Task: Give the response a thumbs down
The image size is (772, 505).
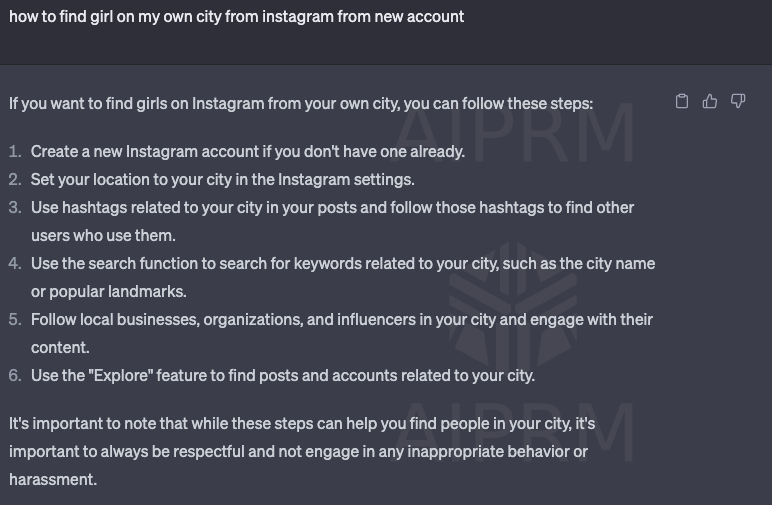Action: [738, 101]
